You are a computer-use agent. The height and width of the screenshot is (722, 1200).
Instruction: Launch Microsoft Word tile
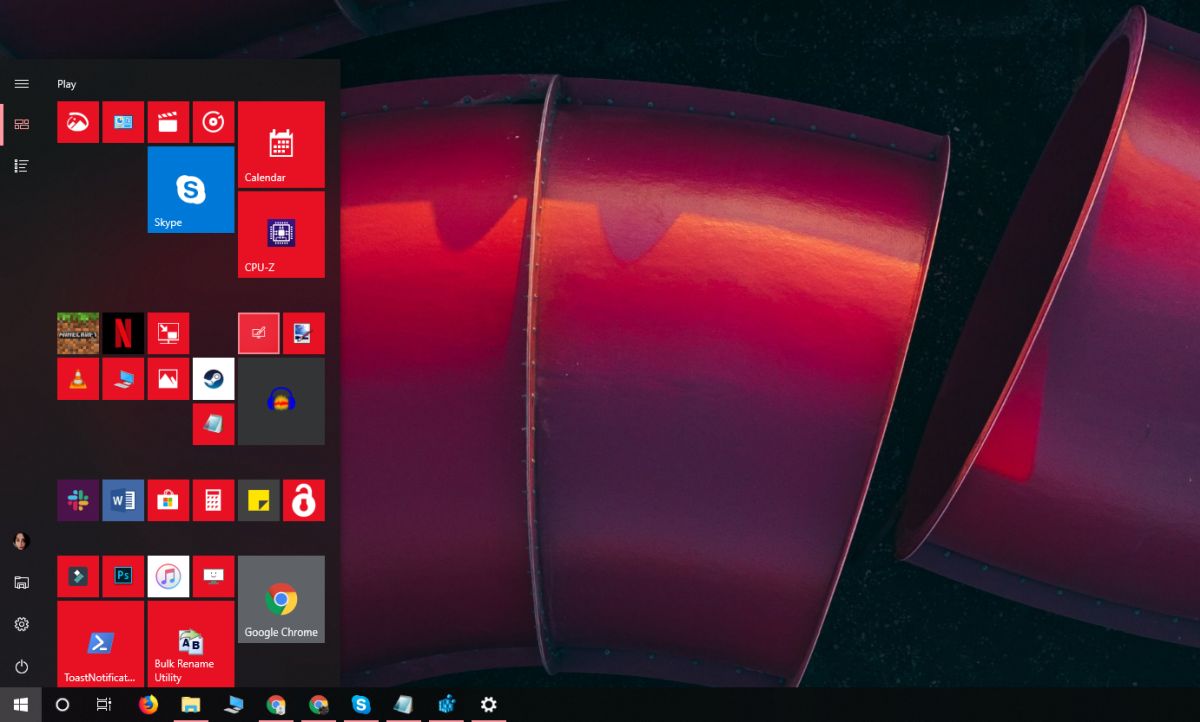coord(122,500)
